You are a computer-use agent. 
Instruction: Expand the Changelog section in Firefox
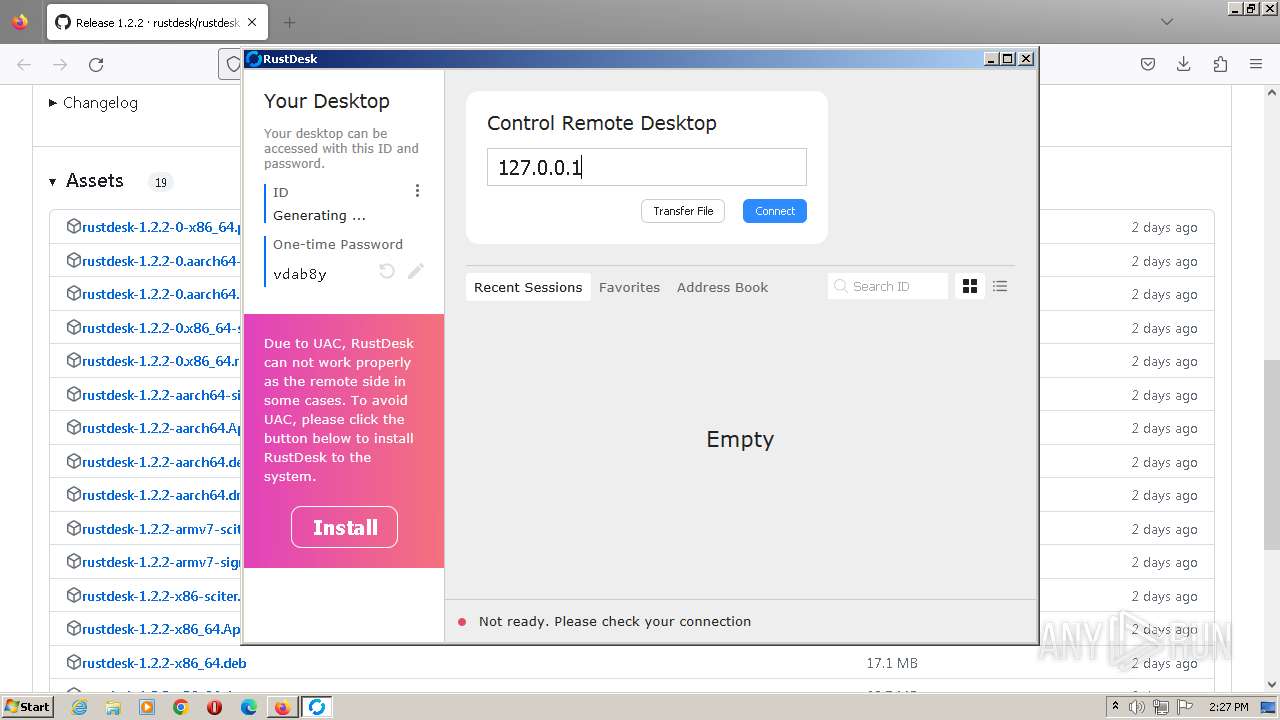pyautogui.click(x=93, y=103)
